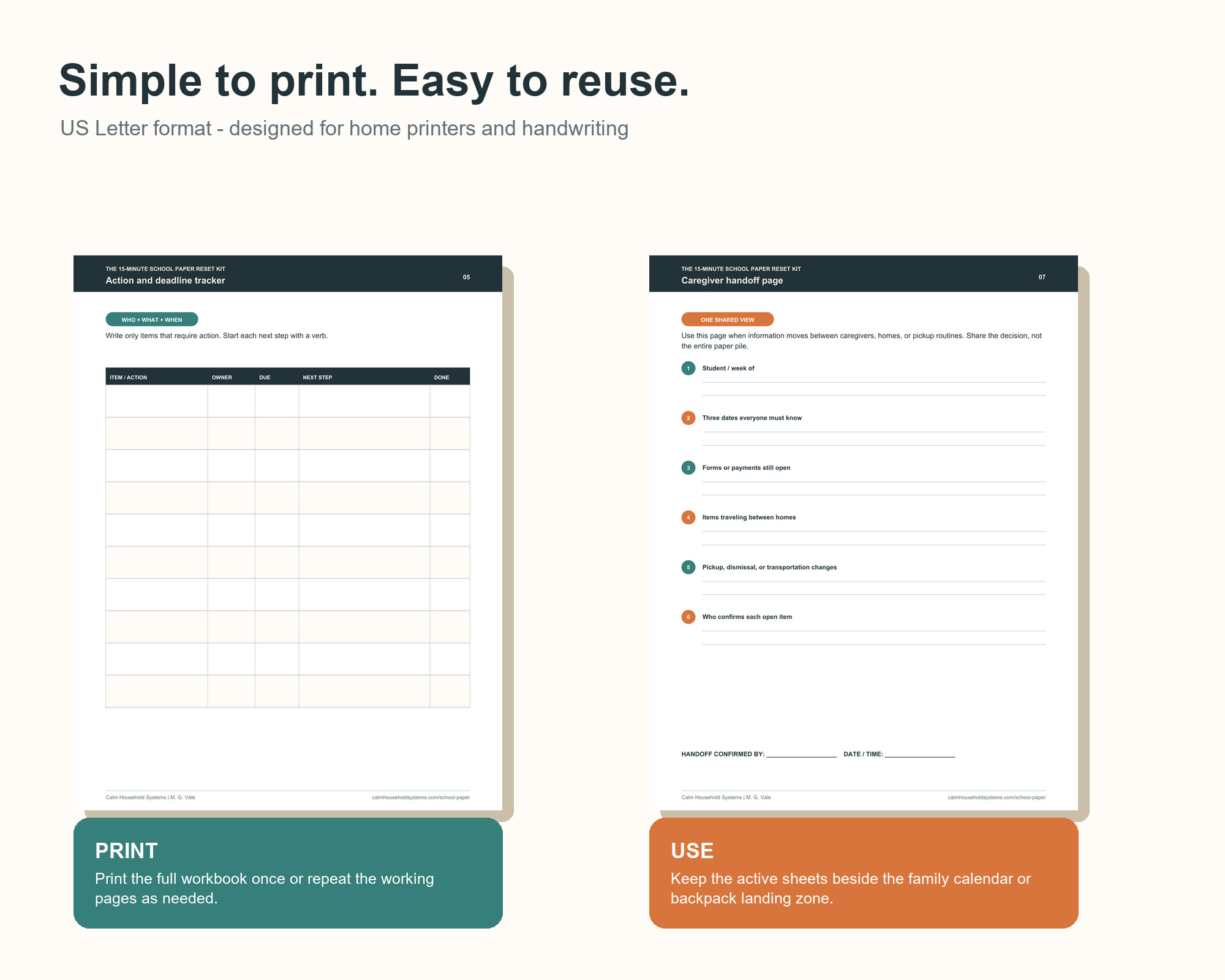This screenshot has width=1225, height=980.
Task: Click page number 07 in handoff header
Action: [x=1042, y=277]
